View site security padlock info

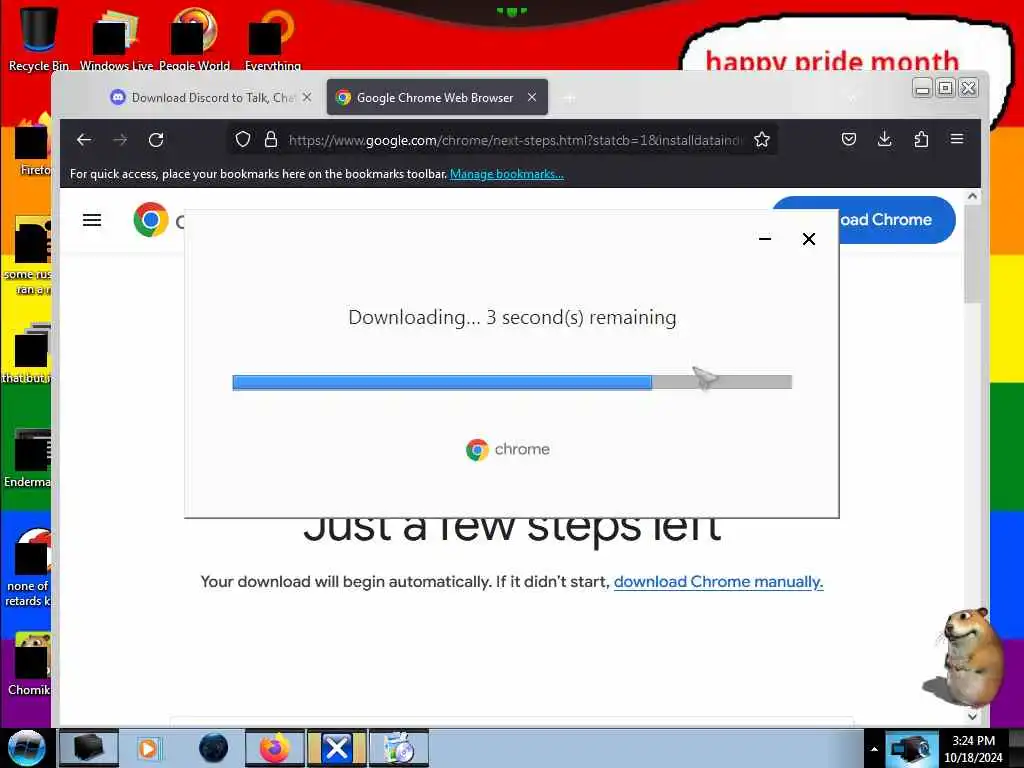(x=271, y=140)
